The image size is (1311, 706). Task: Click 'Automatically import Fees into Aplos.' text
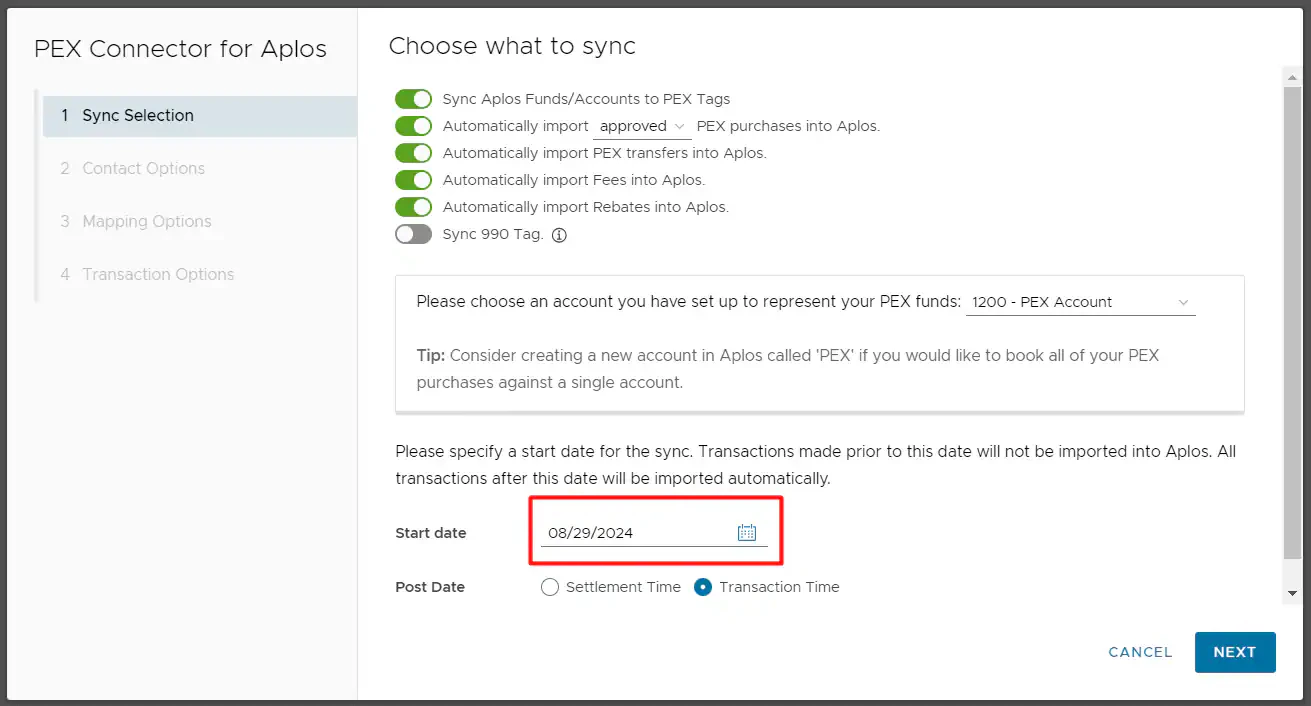point(574,180)
